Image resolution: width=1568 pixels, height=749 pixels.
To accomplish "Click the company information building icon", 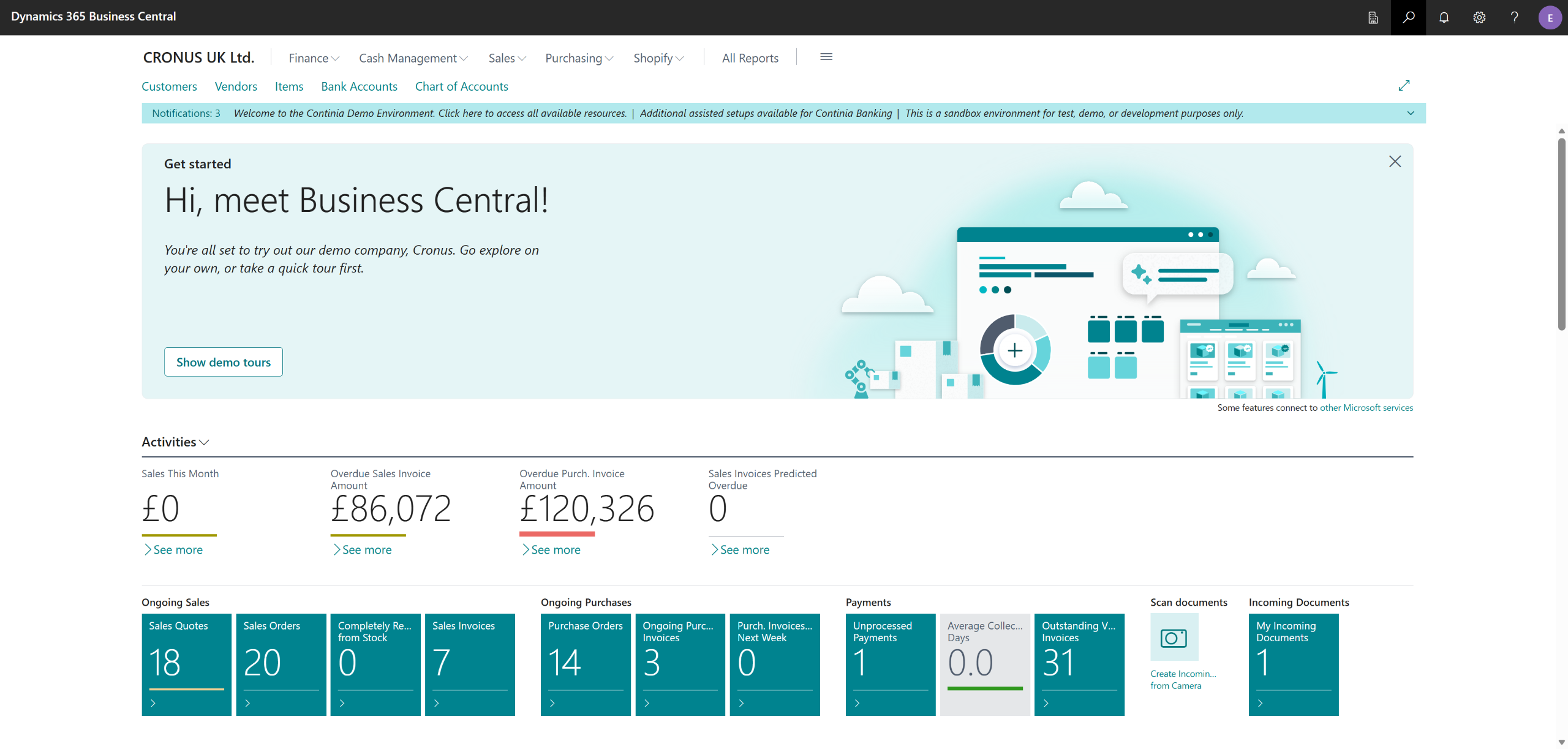I will [x=1373, y=17].
